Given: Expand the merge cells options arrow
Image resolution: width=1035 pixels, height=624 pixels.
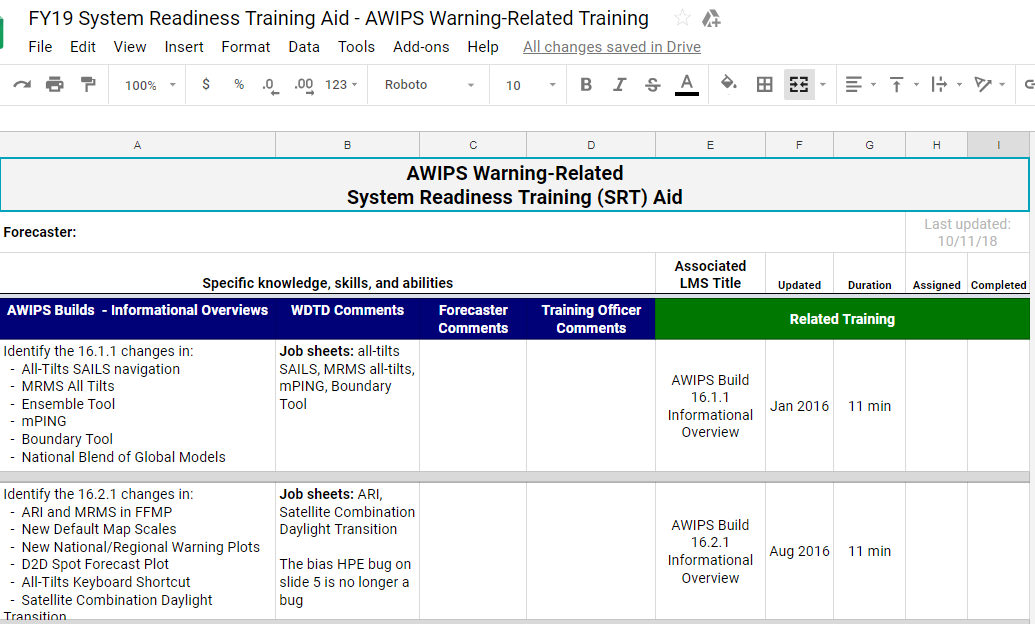Looking at the screenshot, I should pos(822,85).
